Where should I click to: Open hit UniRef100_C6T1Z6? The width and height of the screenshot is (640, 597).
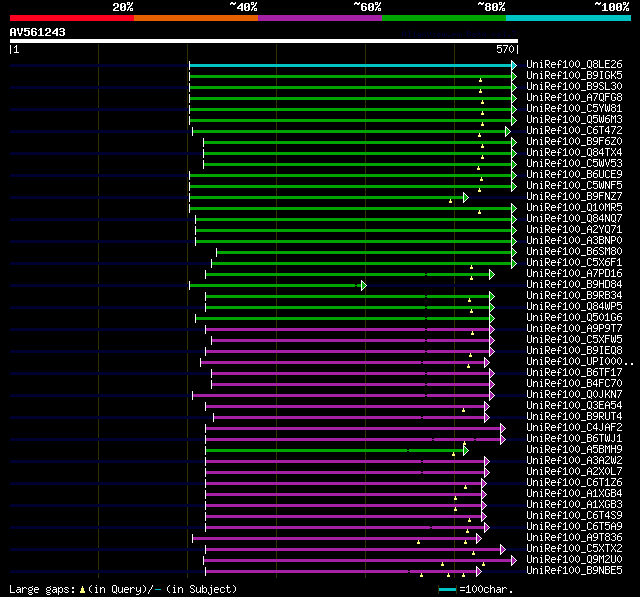(x=574, y=483)
